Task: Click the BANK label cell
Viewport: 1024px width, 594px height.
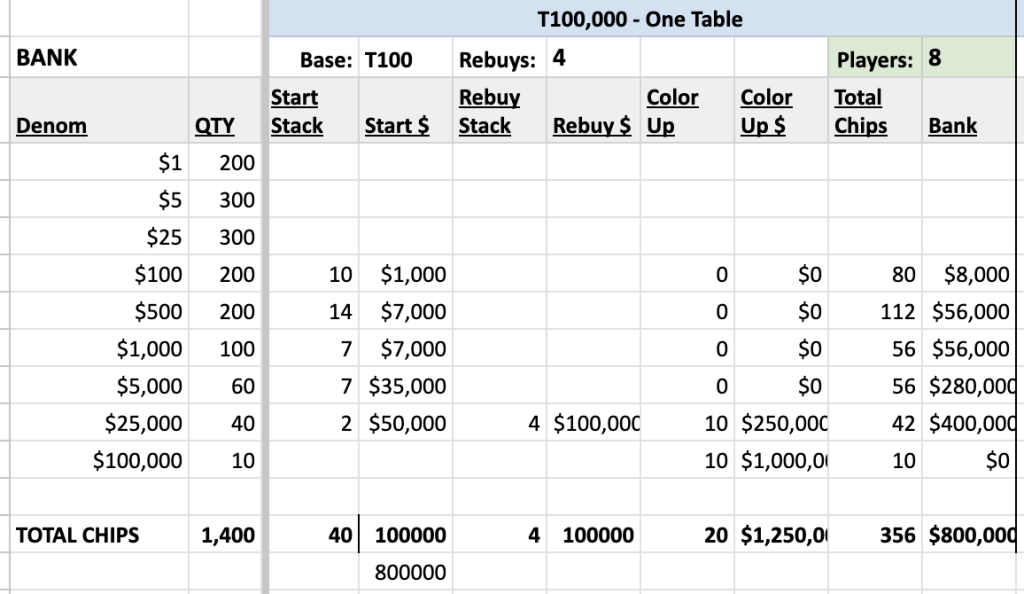Action: coord(99,57)
